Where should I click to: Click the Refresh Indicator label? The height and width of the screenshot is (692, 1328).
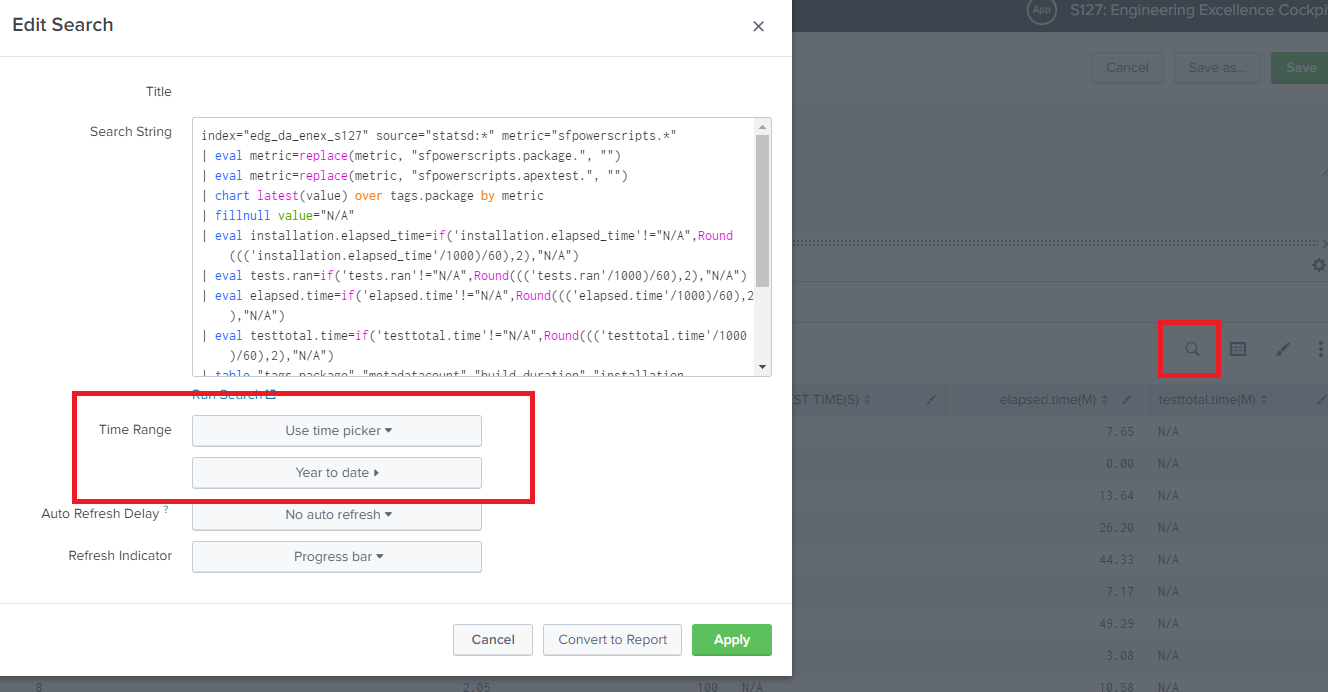click(120, 556)
